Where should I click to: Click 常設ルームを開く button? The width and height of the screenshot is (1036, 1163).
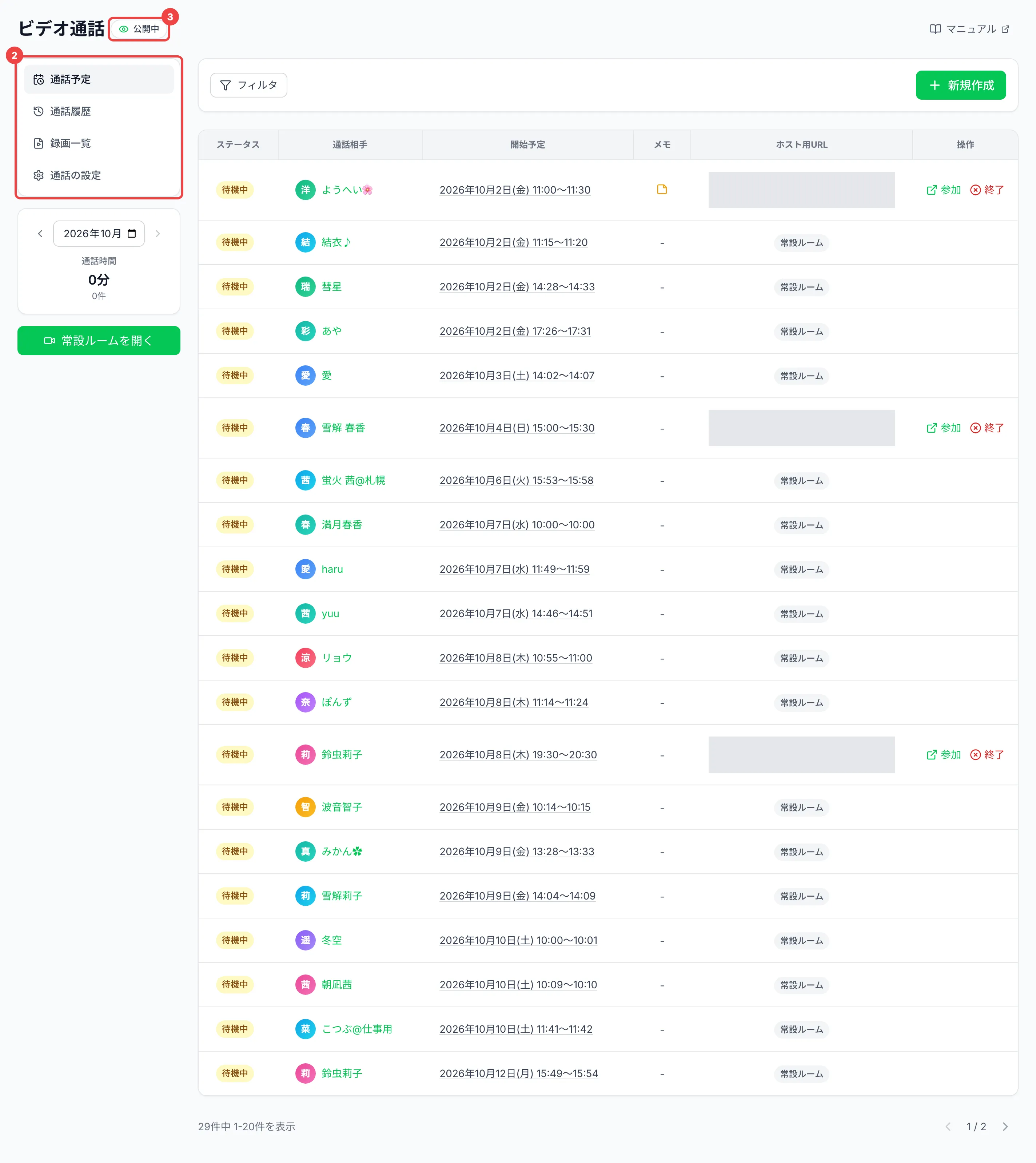pyautogui.click(x=99, y=341)
